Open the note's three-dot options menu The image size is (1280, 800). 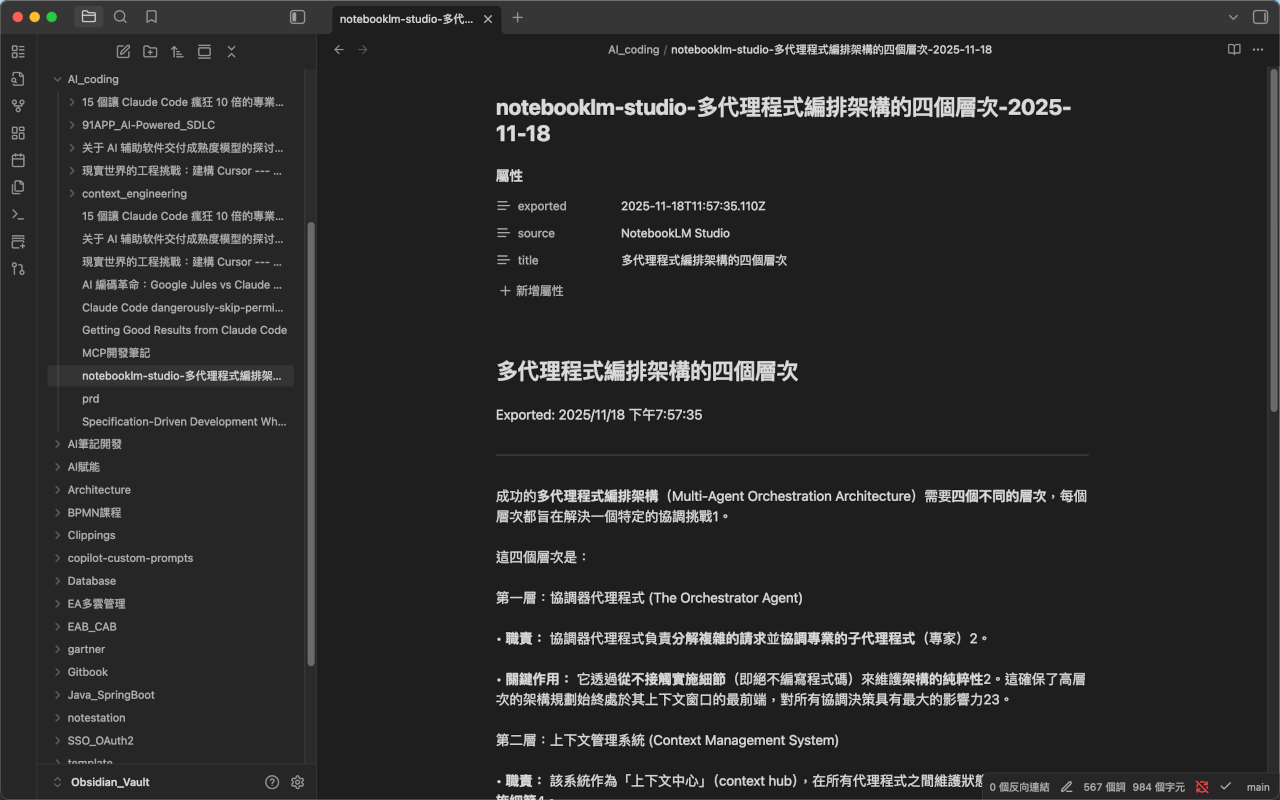[1258, 49]
